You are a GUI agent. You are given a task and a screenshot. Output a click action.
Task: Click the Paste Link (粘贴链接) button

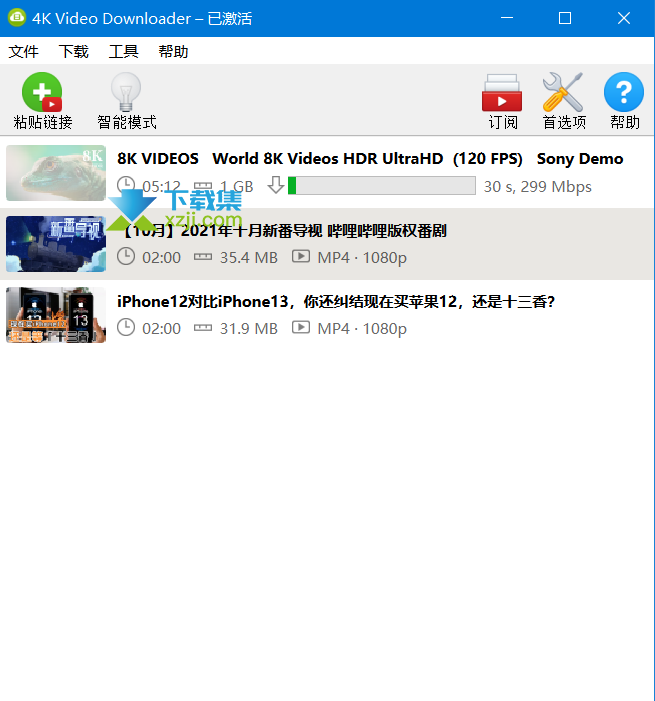[x=42, y=101]
